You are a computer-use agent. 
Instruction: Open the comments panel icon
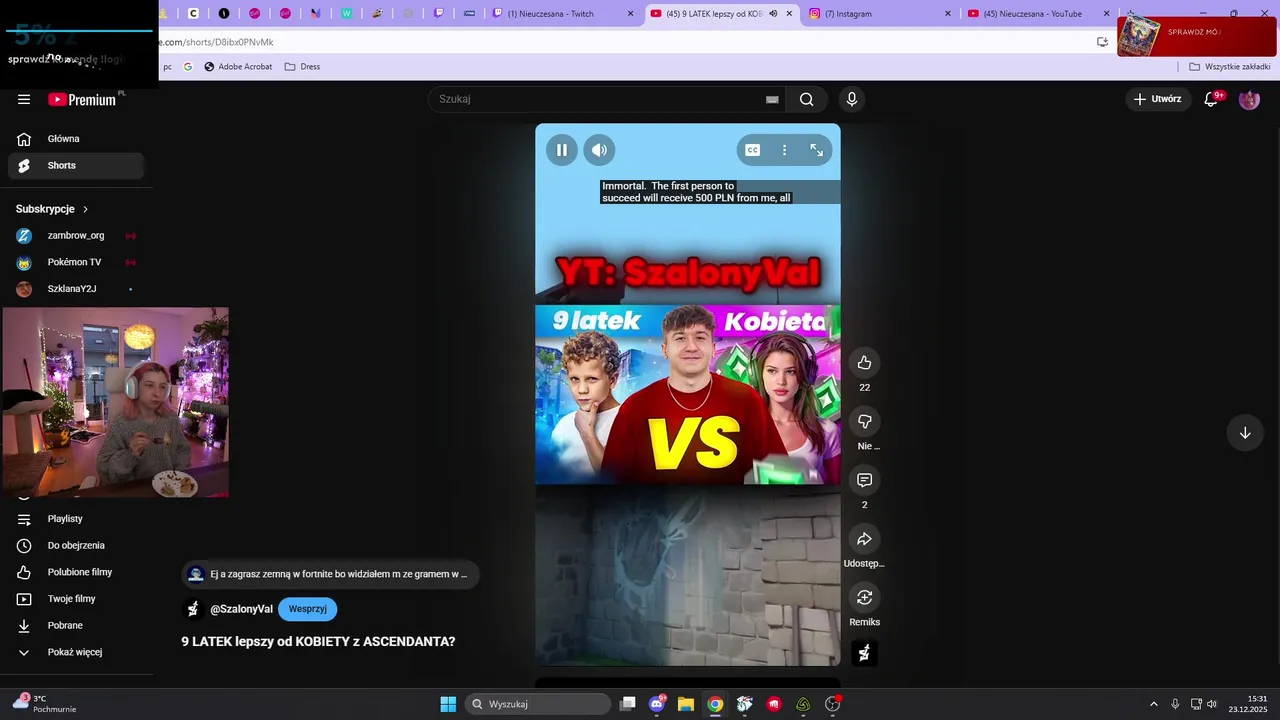pyautogui.click(x=865, y=480)
